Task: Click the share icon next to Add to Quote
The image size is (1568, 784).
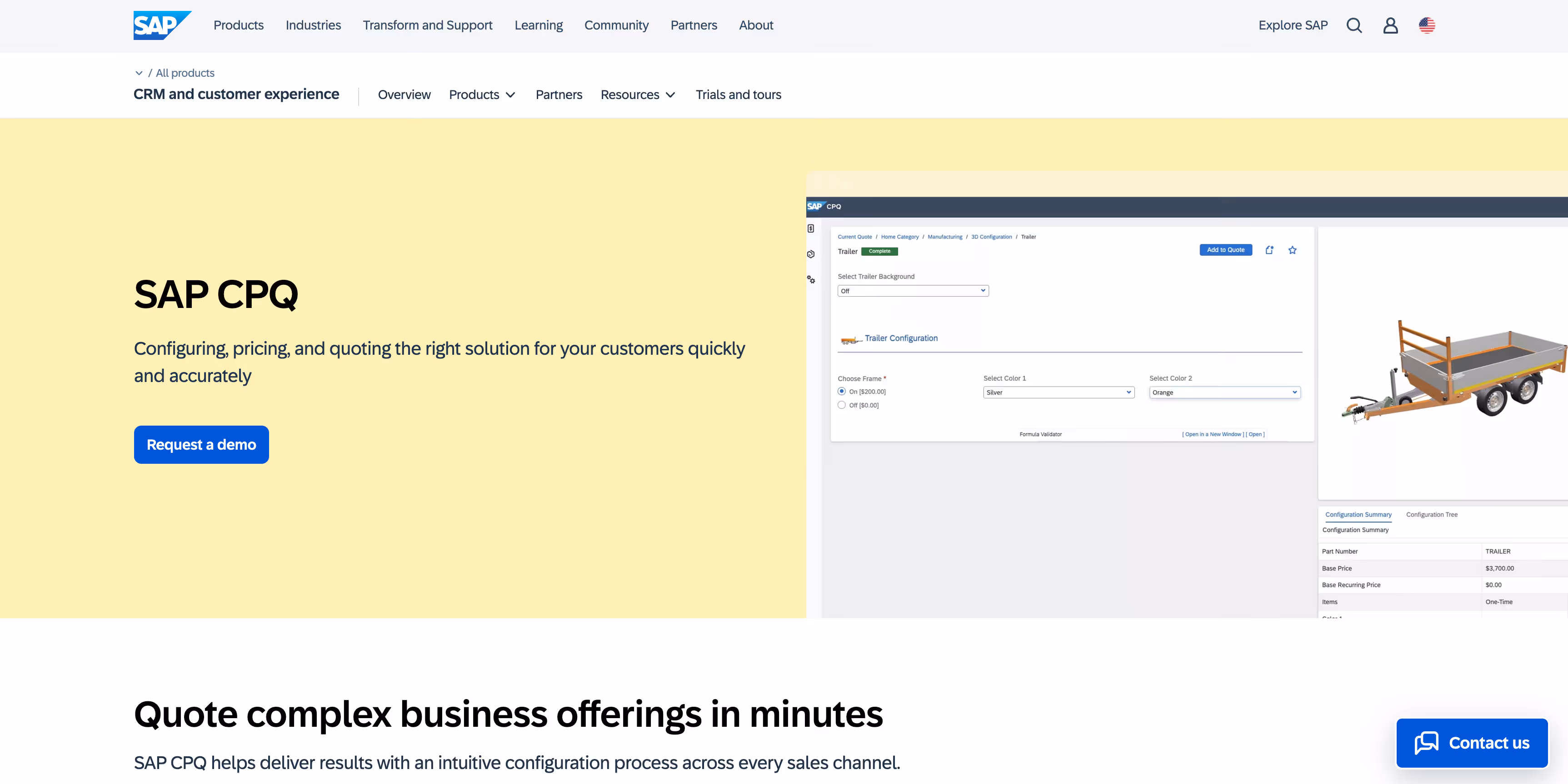Action: click(1269, 250)
